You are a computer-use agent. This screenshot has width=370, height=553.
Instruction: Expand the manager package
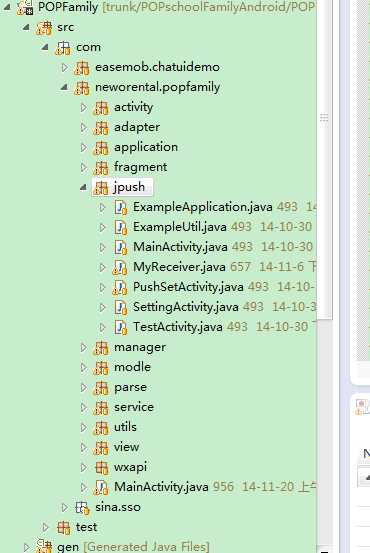point(83,347)
